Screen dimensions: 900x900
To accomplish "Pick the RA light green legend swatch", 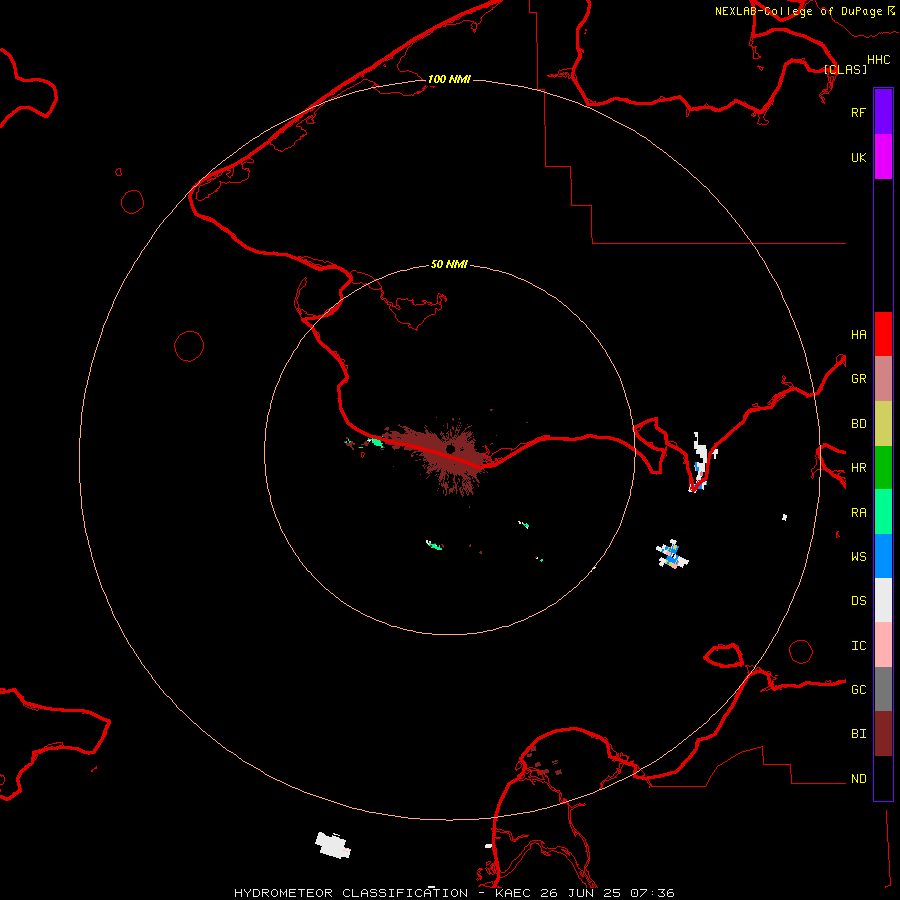I will coord(883,512).
